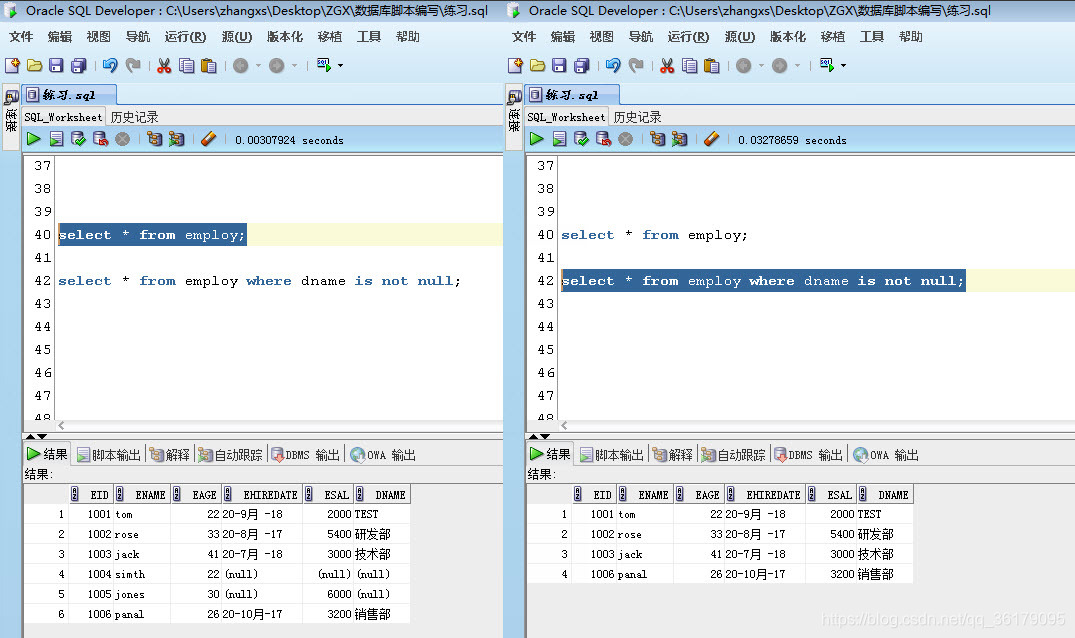Open 版本化 menu in right window
1075x638 pixels.
788,36
